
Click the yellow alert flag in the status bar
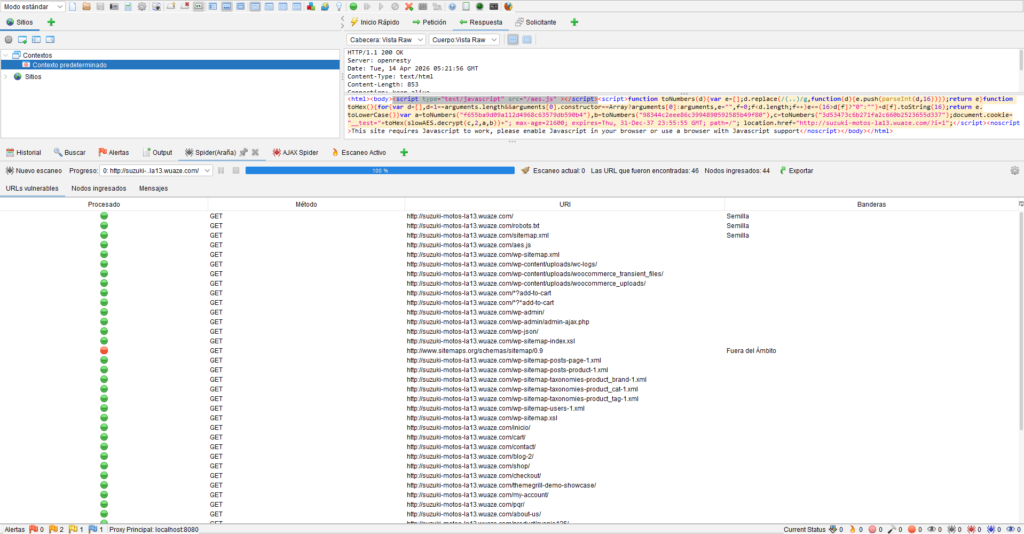coord(73,529)
